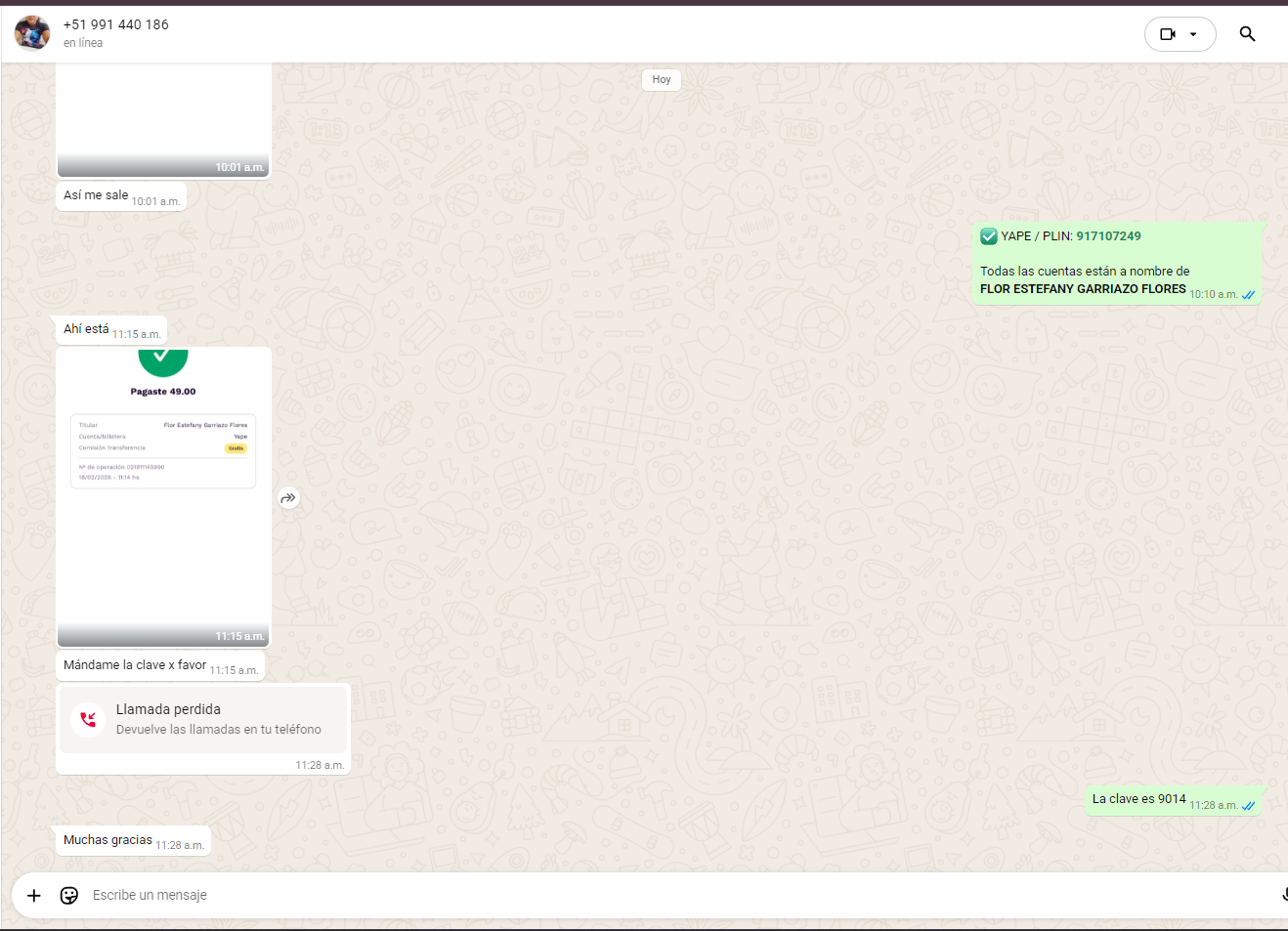Select the Mándame la clave x favor message

pos(135,665)
